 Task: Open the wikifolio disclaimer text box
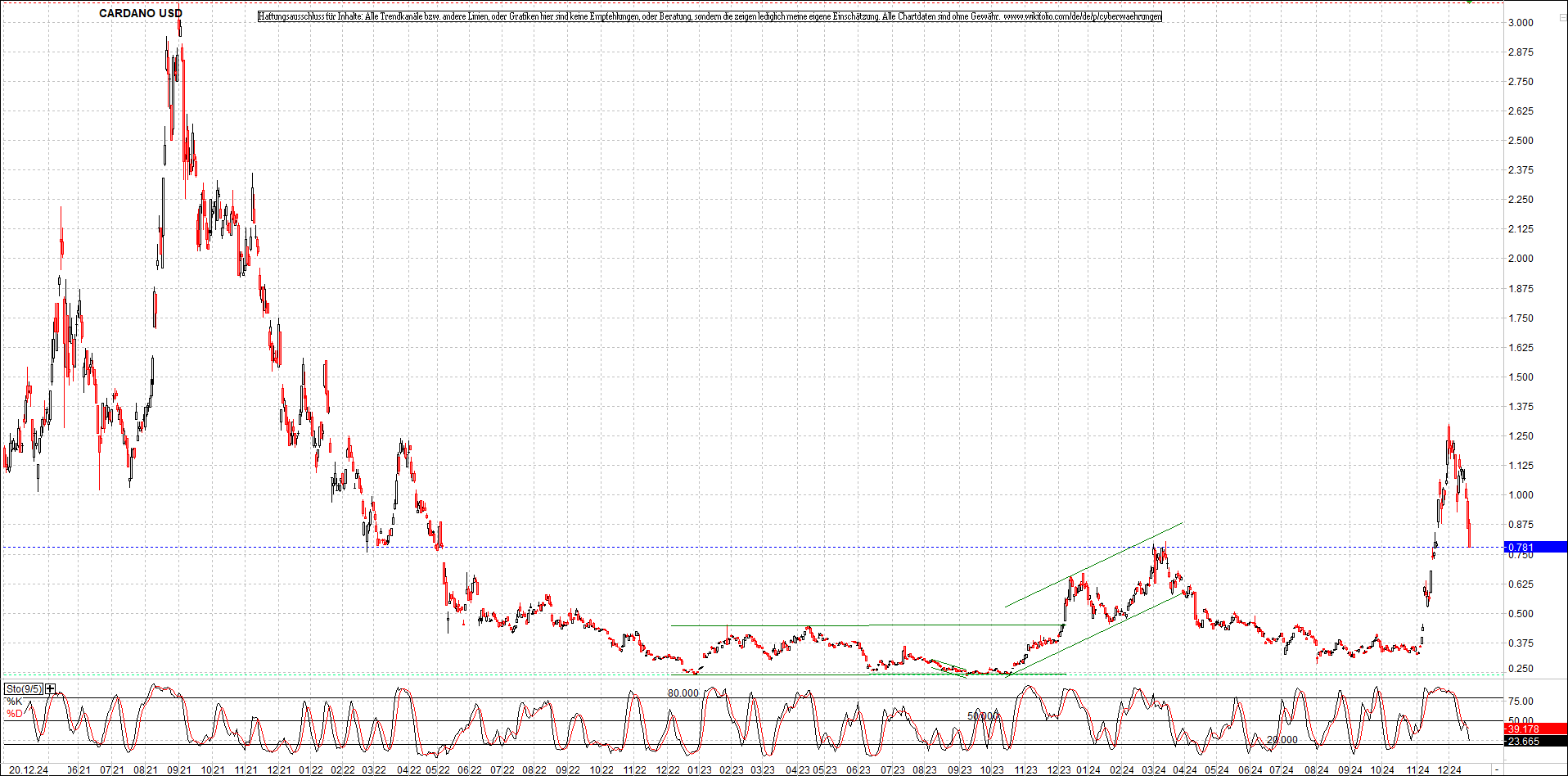tap(710, 16)
